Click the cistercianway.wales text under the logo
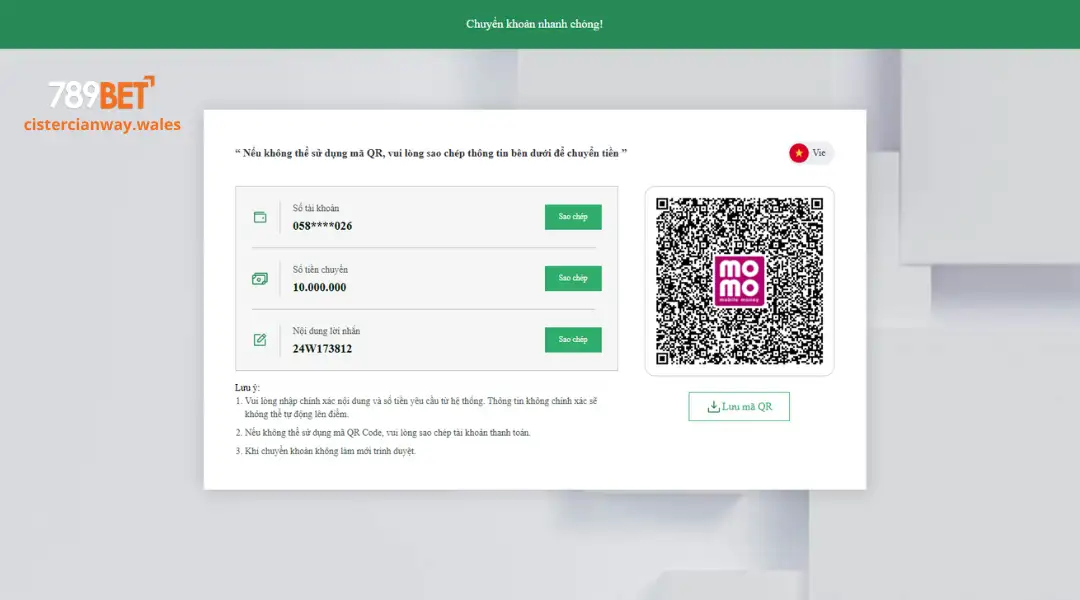Viewport: 1080px width, 600px height. [x=102, y=125]
